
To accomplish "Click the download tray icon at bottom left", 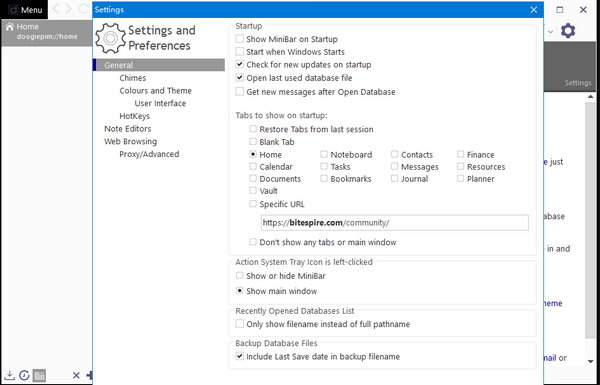I will point(10,375).
